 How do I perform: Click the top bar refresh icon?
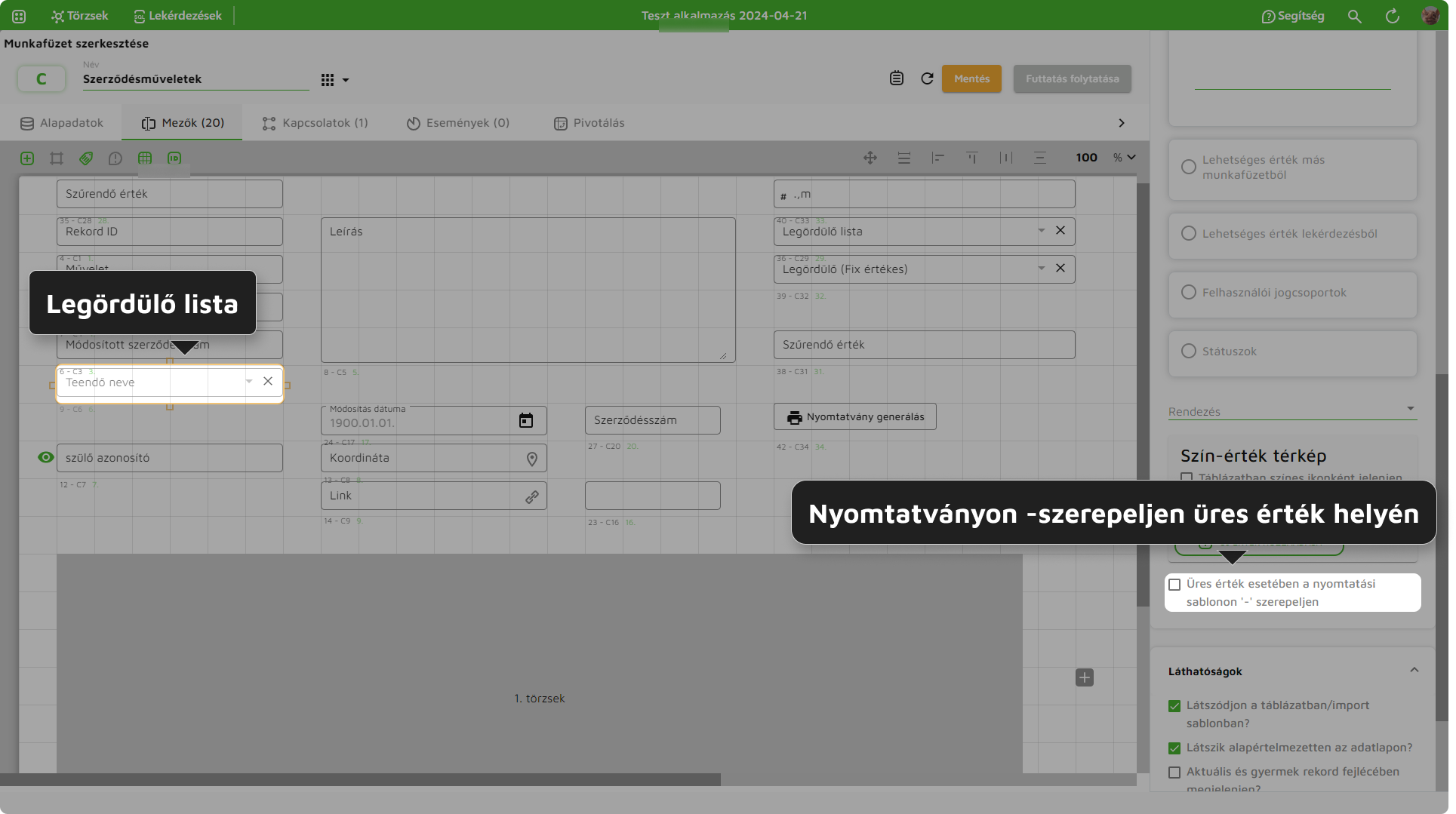[1393, 16]
